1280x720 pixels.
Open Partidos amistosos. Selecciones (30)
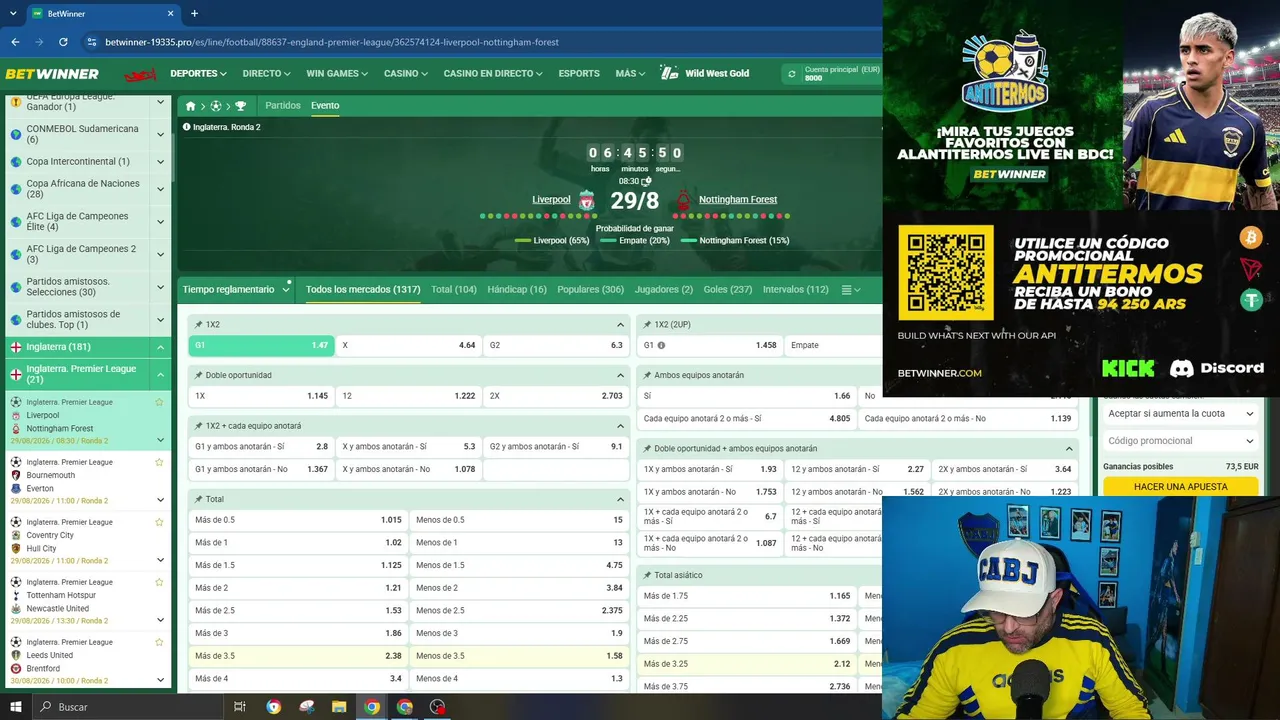[x=69, y=287]
